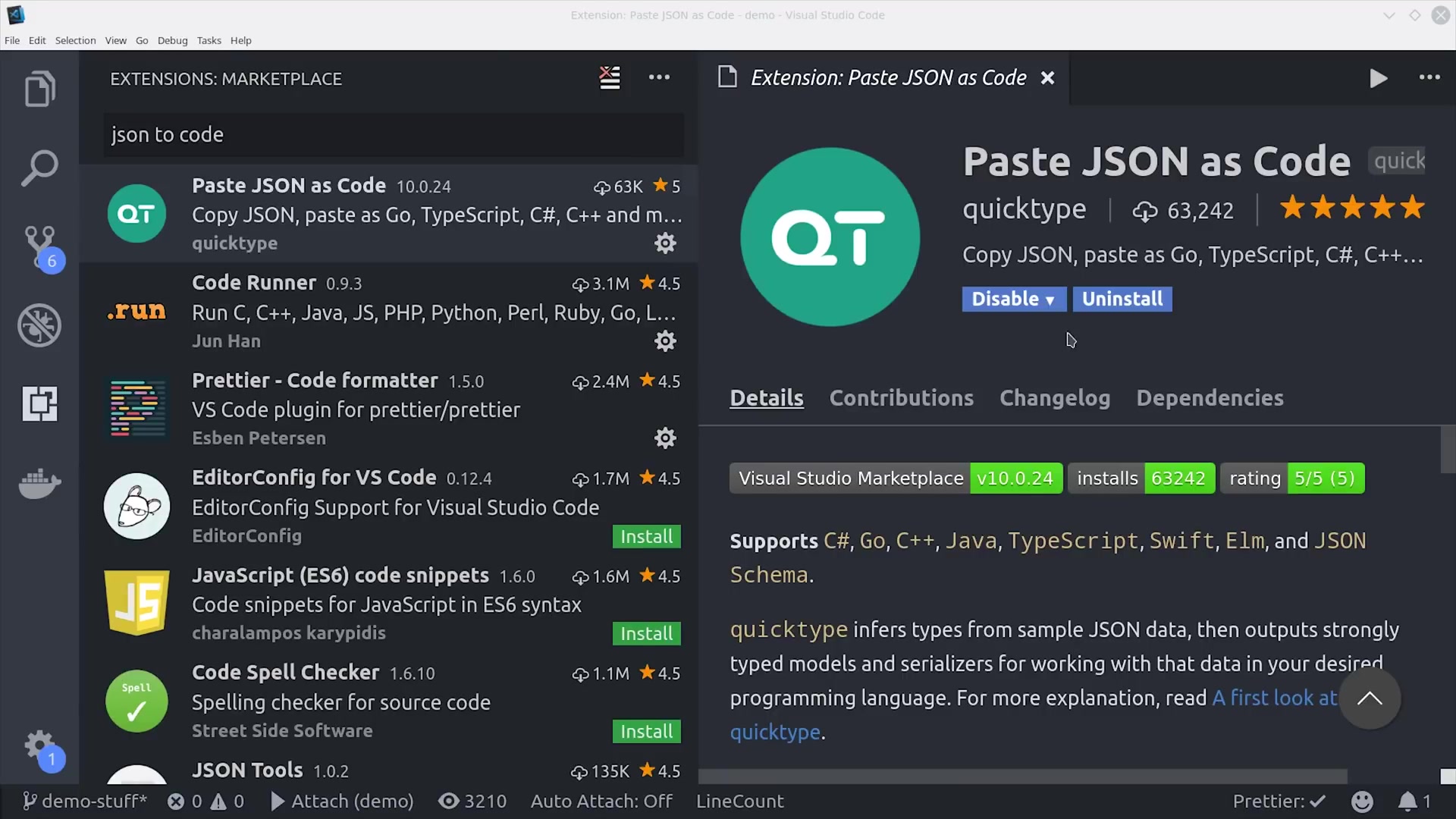Open settings gear for Code Runner extension
The height and width of the screenshot is (819, 1456).
click(x=665, y=340)
